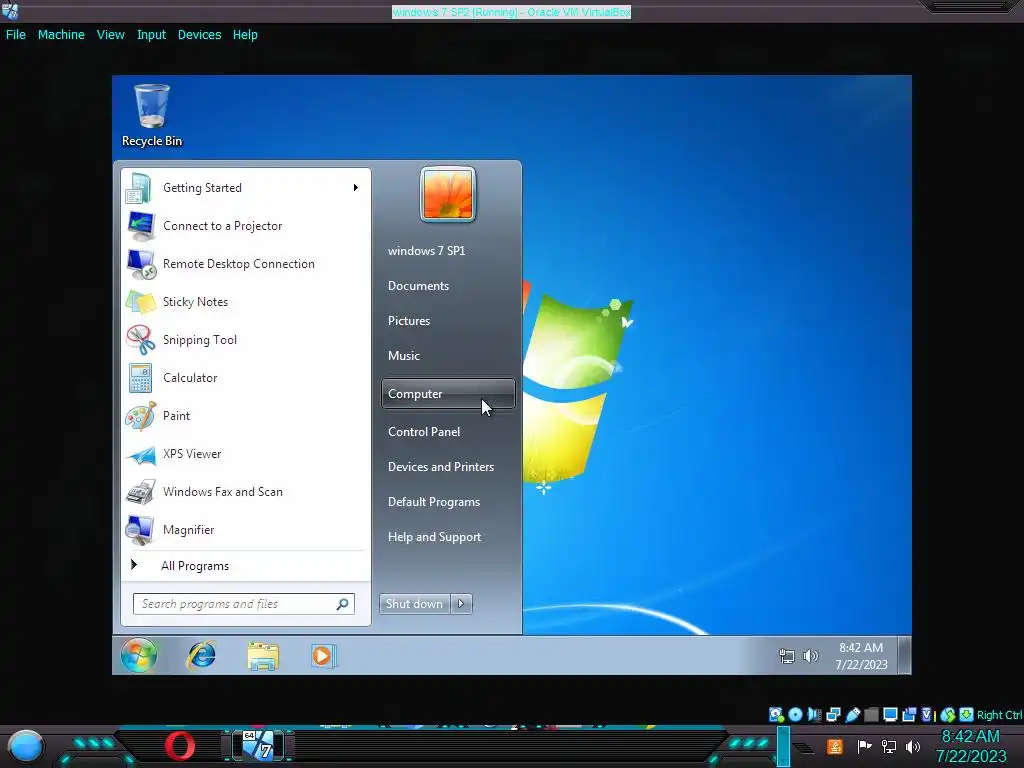Click VirtualBox recording status icon
Viewport: 1024px width, 768px height.
tap(909, 715)
